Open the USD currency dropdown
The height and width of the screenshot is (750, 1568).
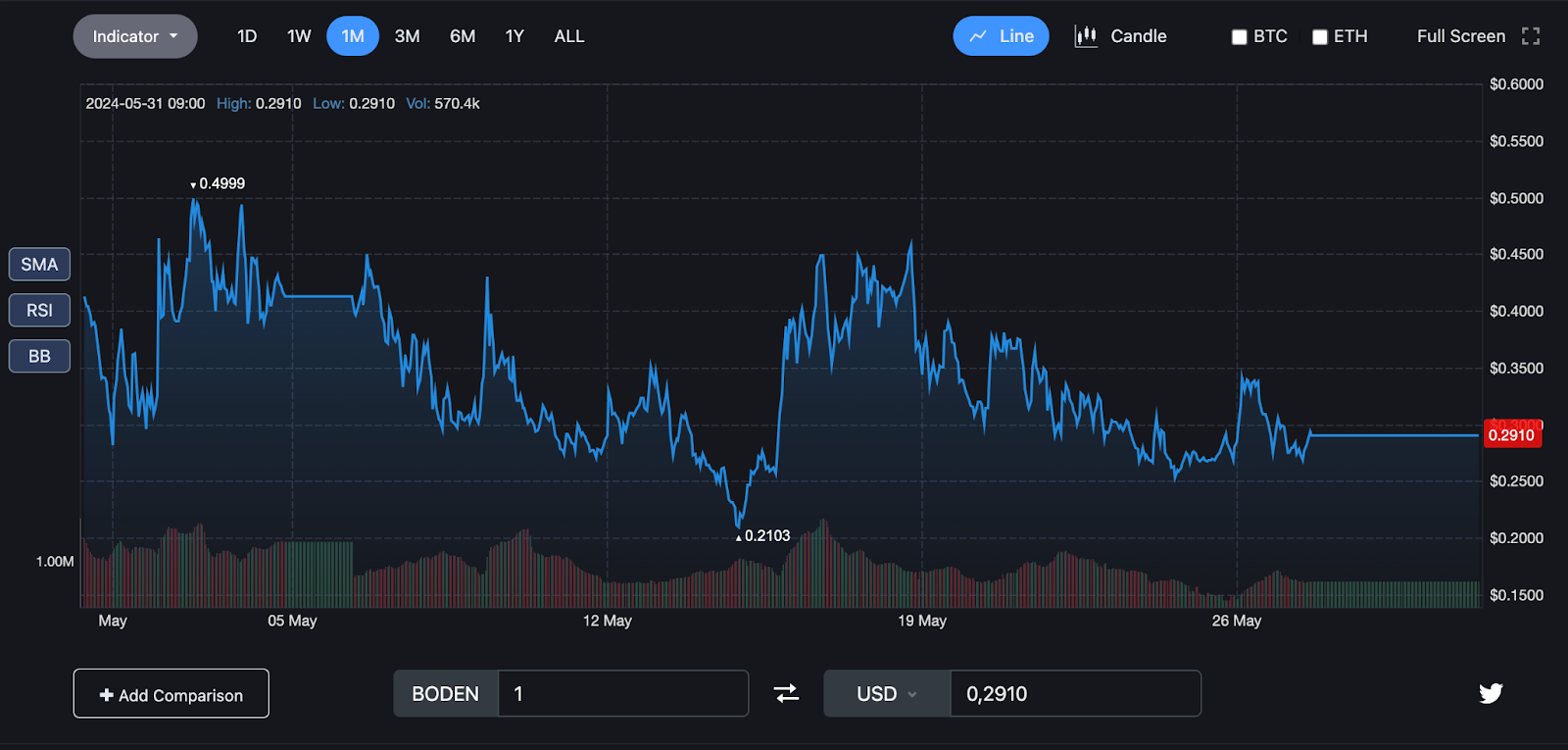pyautogui.click(x=887, y=694)
